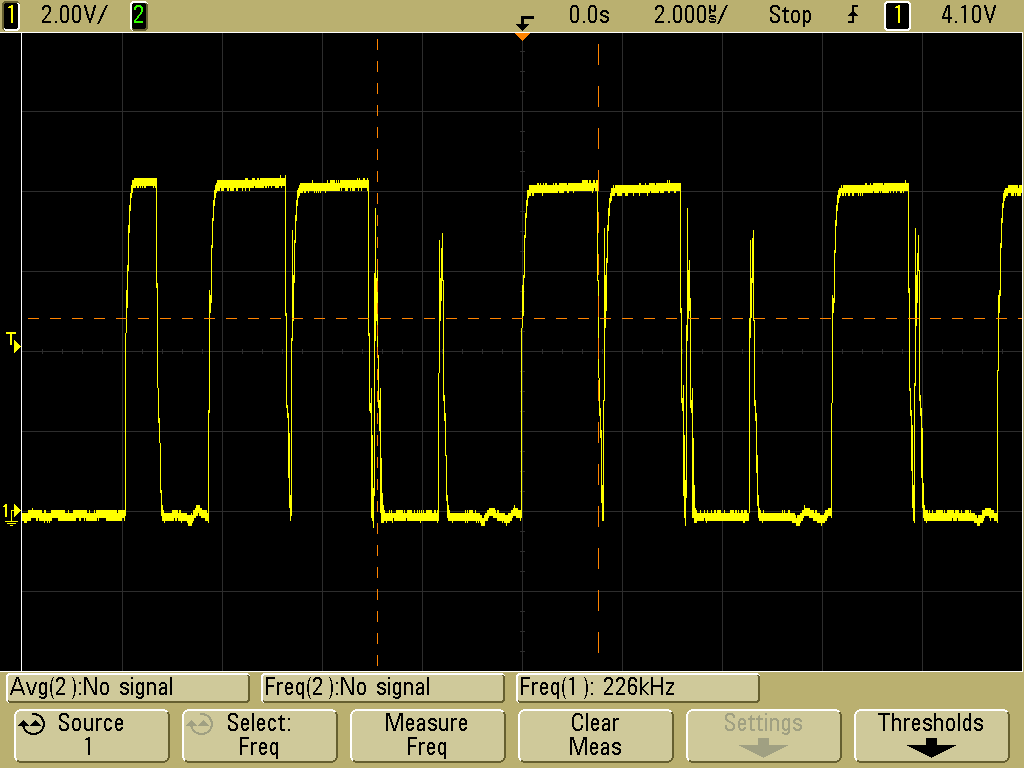Click the trigger level T marker
Viewport: 1024px width, 768px height.
tap(13, 342)
